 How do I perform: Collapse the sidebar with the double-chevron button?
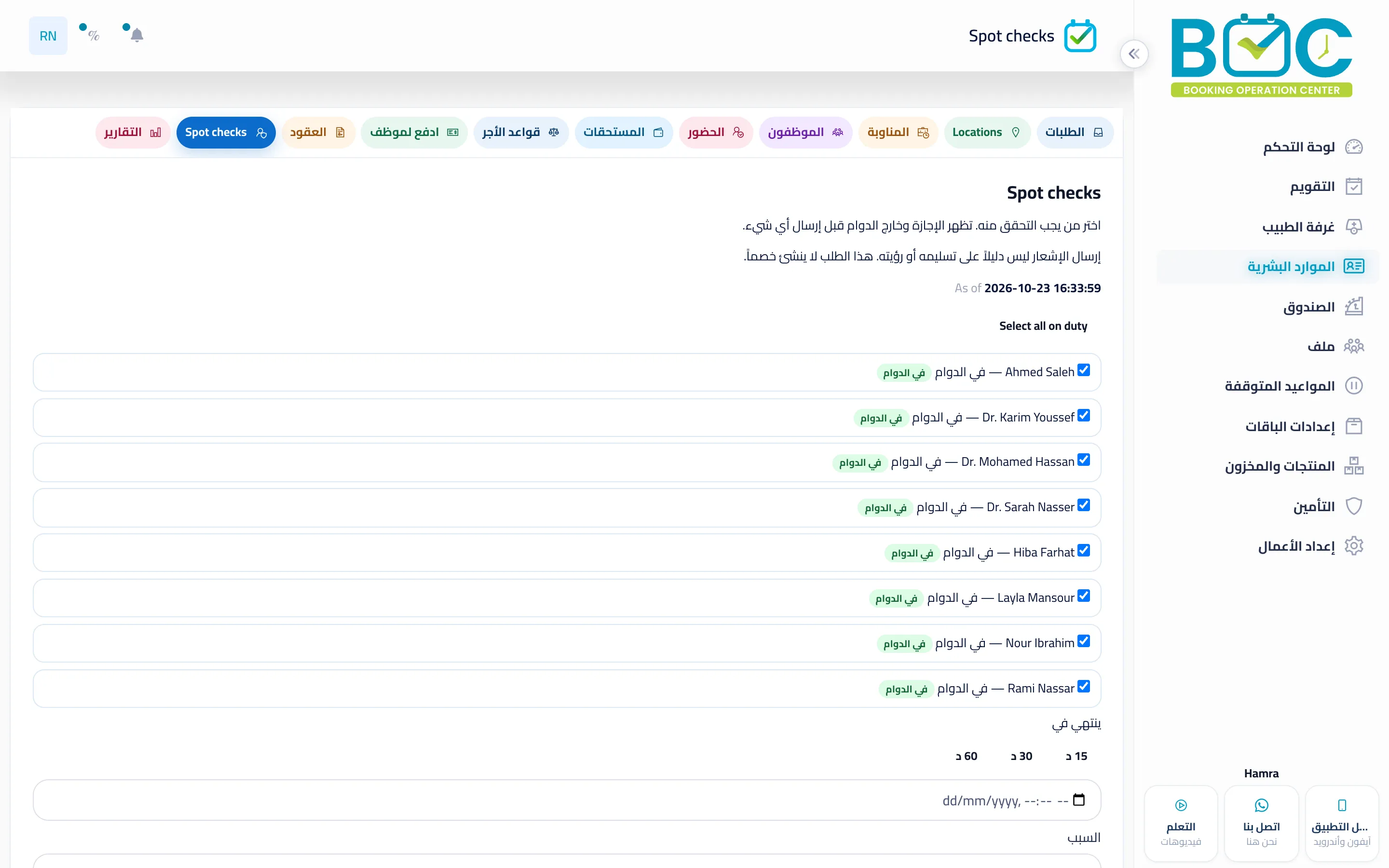[1133, 54]
